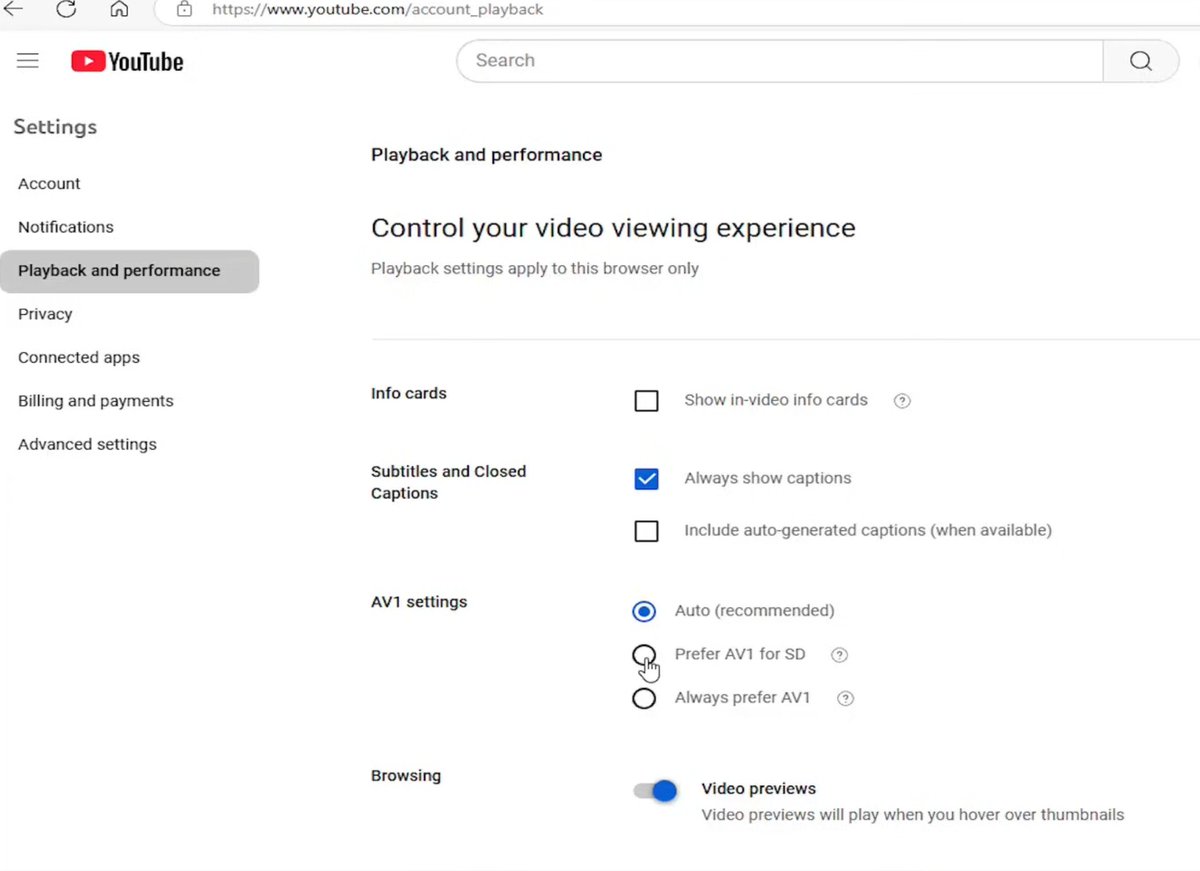Click the magnifying glass search button
The width and height of the screenshot is (1200, 871).
(x=1141, y=61)
